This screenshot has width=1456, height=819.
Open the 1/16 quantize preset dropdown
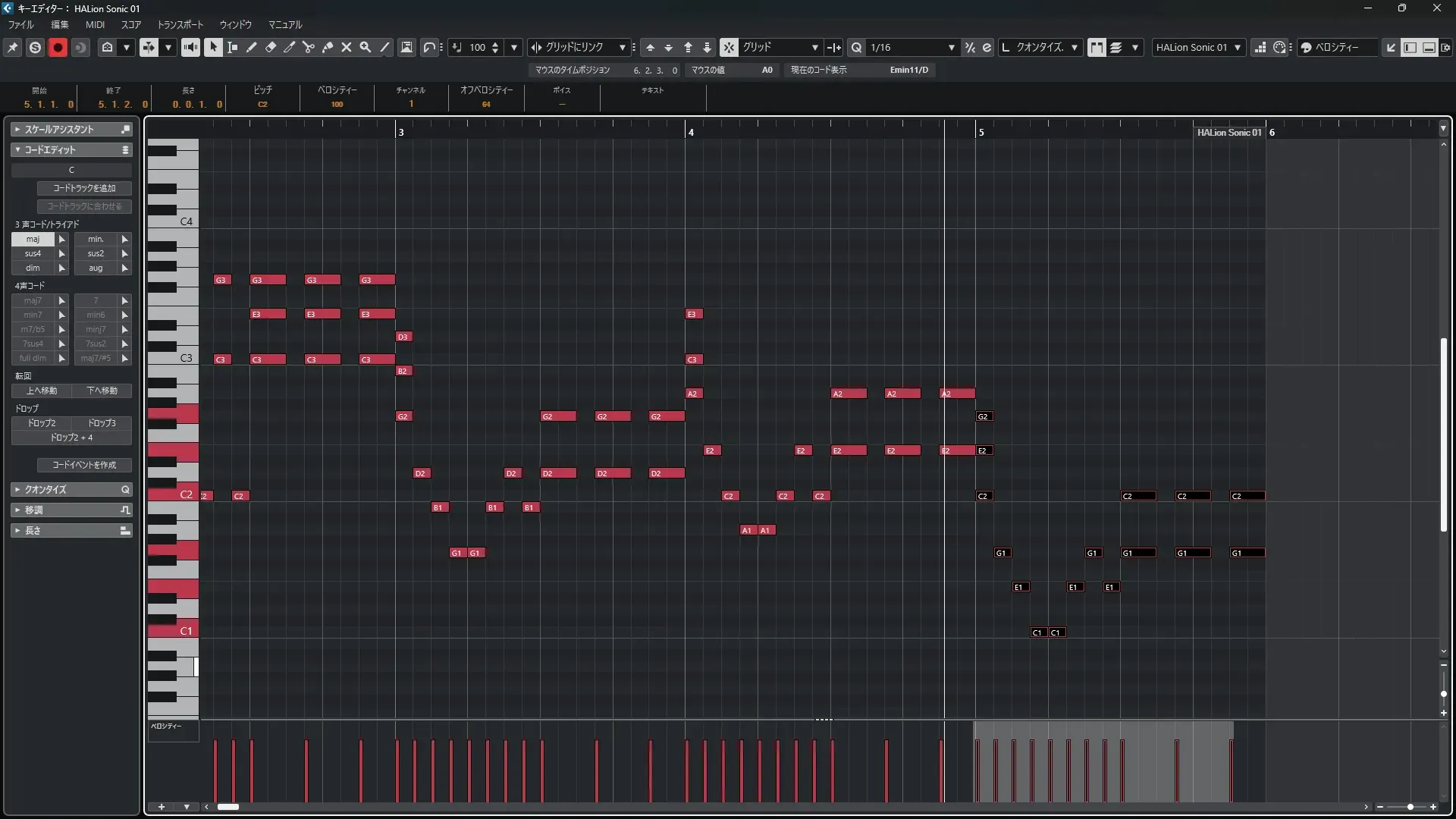pos(951,47)
